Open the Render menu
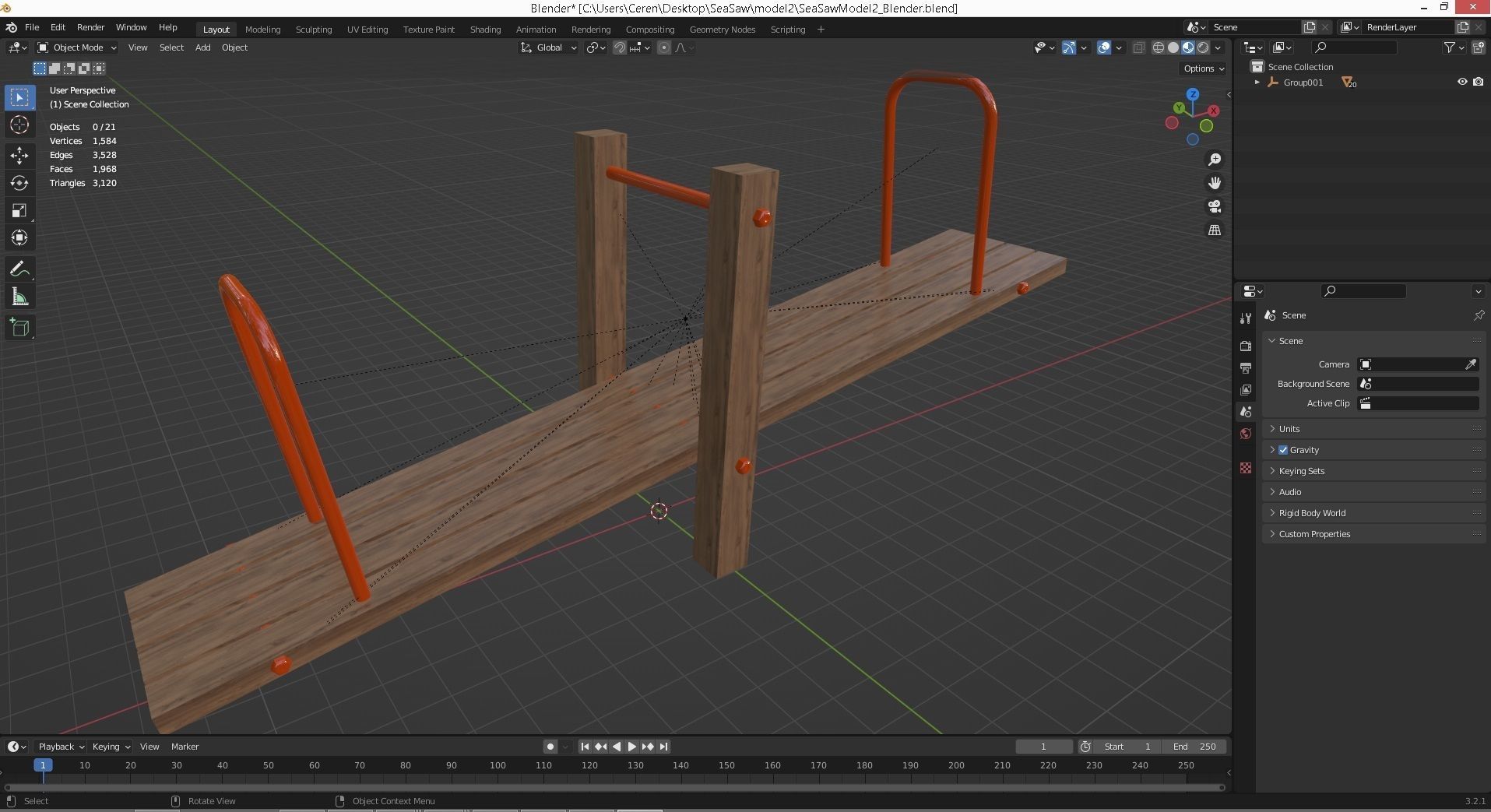 point(90,27)
